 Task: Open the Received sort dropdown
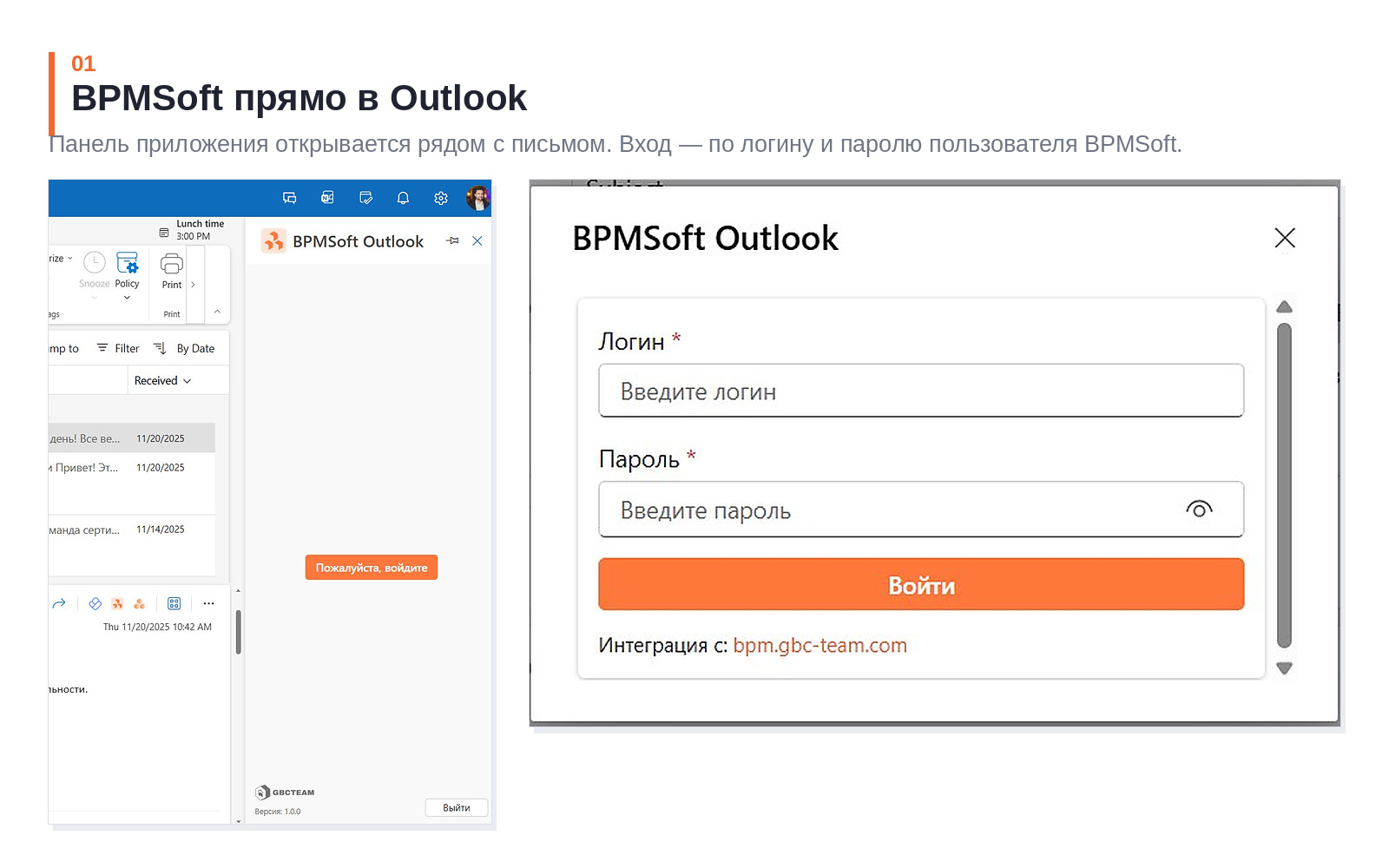click(162, 380)
